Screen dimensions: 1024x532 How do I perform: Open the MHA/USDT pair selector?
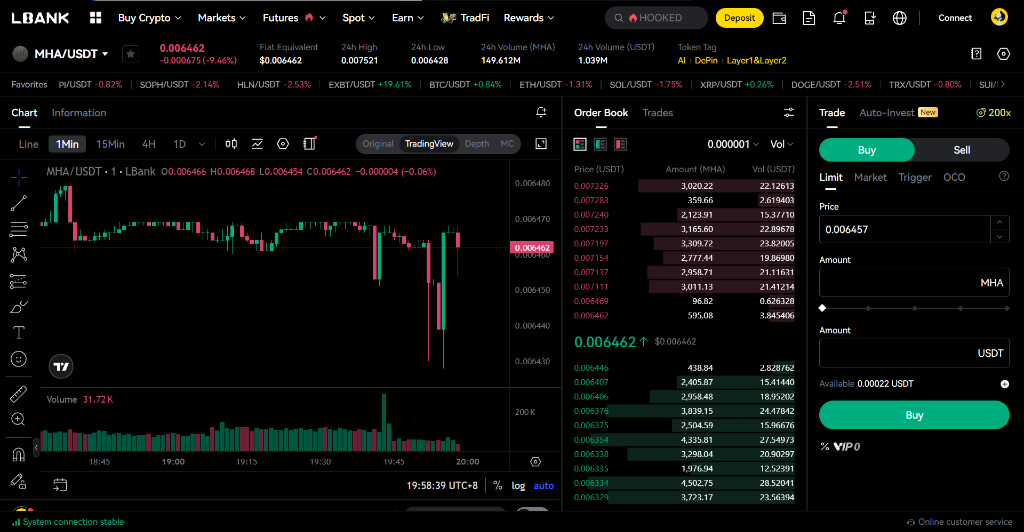pyautogui.click(x=71, y=54)
